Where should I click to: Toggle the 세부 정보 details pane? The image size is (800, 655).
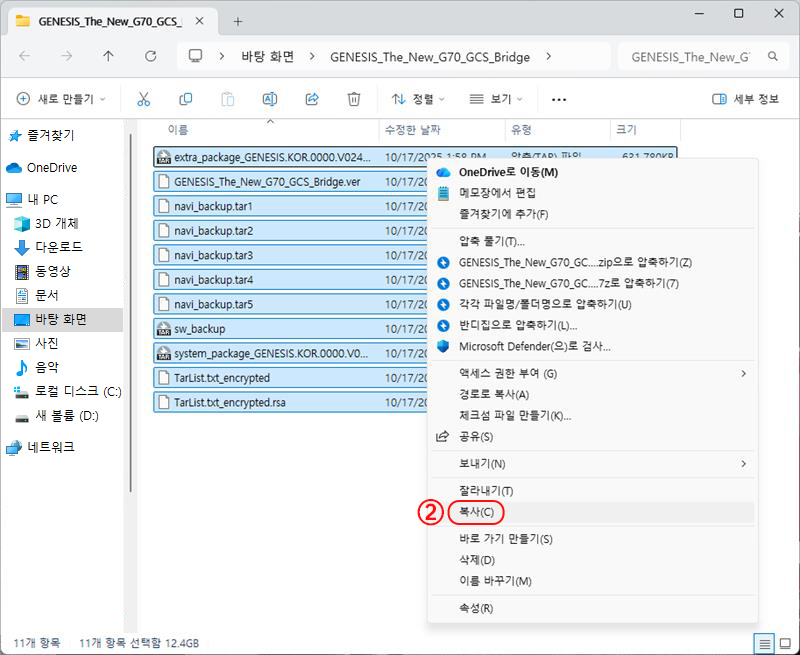[x=745, y=99]
